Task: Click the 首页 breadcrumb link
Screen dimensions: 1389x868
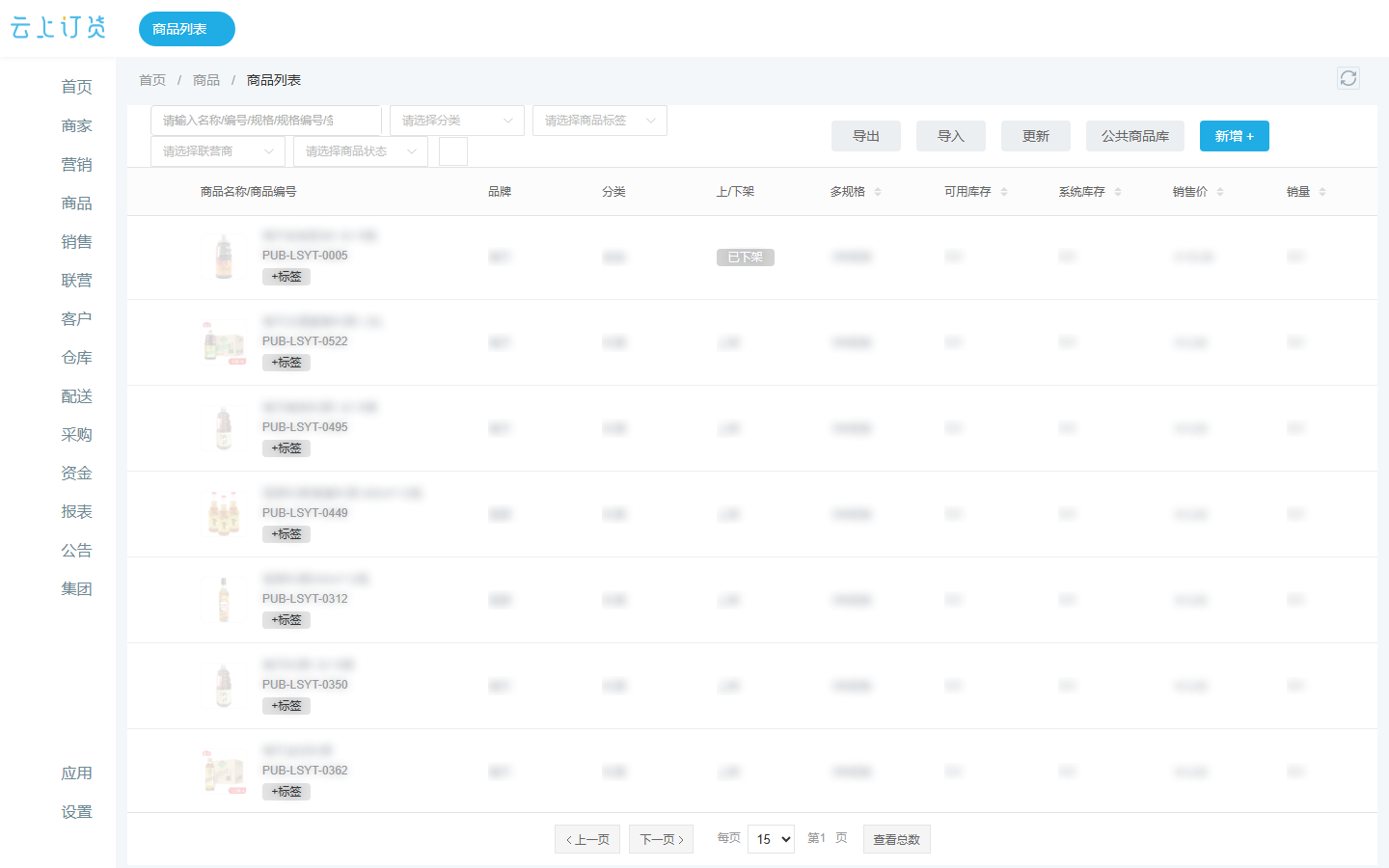Action: [152, 80]
